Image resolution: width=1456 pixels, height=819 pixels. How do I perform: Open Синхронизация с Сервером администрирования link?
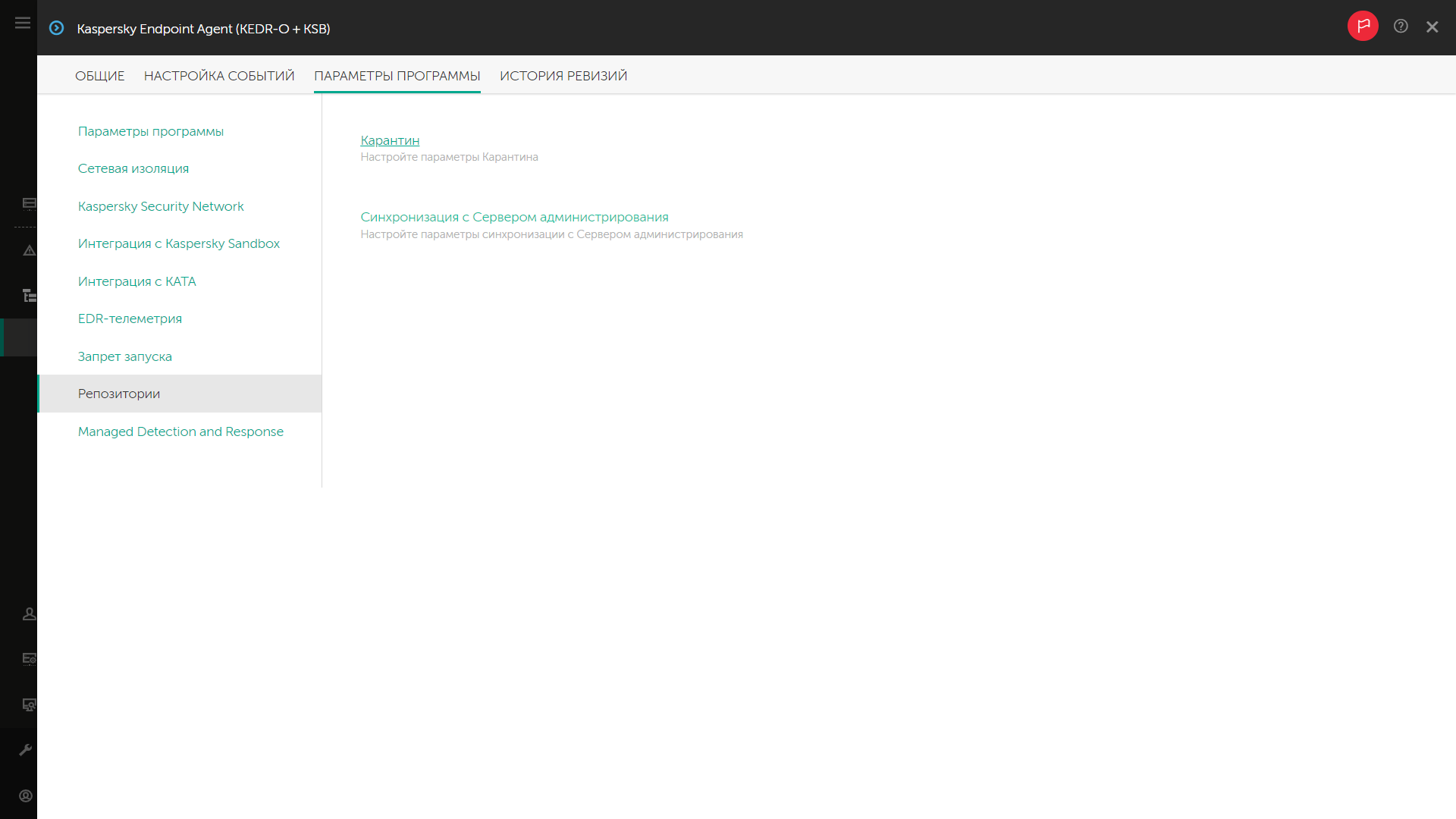tap(514, 217)
